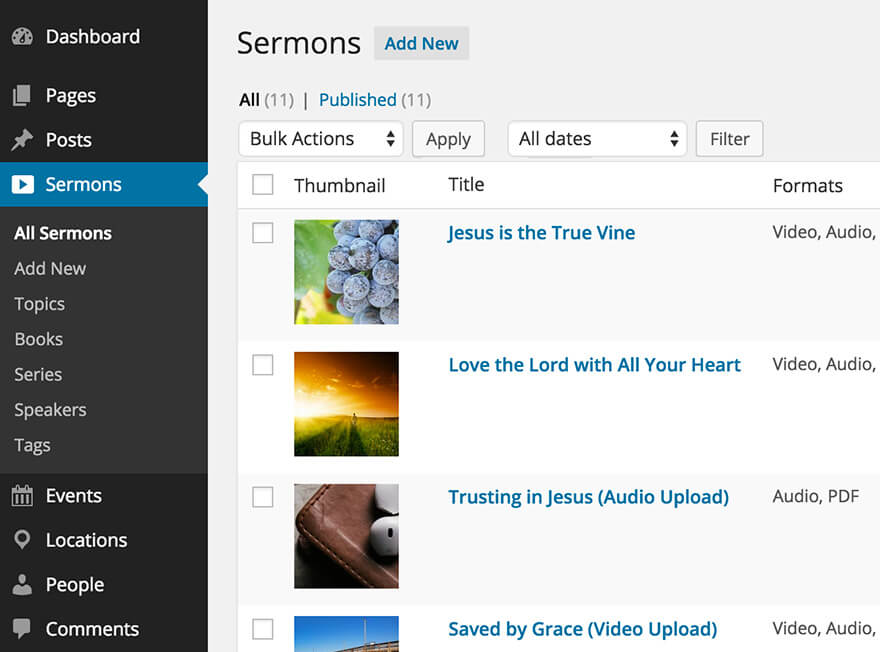The height and width of the screenshot is (652, 880).
Task: Click the Posts pushpin icon
Action: (x=22, y=140)
